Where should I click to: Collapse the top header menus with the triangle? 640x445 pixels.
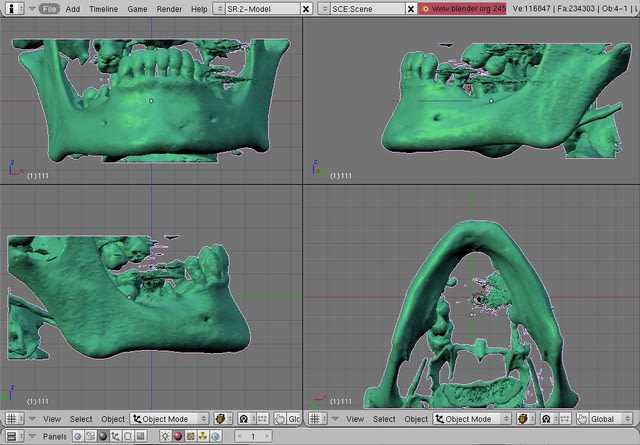pyautogui.click(x=32, y=9)
